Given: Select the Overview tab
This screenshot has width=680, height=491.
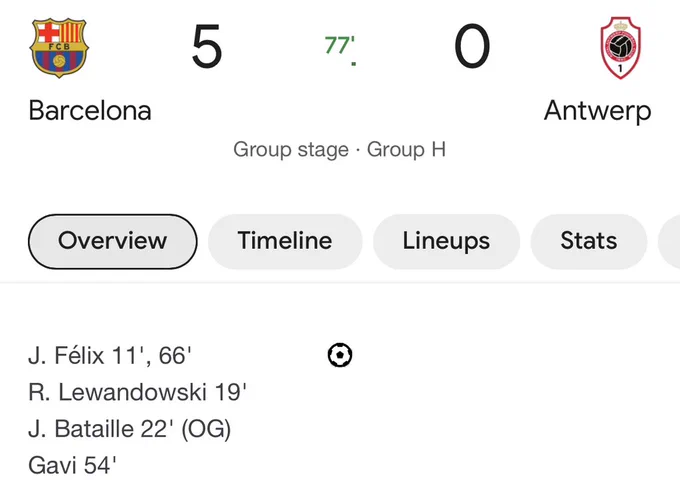Looking at the screenshot, I should [113, 241].
